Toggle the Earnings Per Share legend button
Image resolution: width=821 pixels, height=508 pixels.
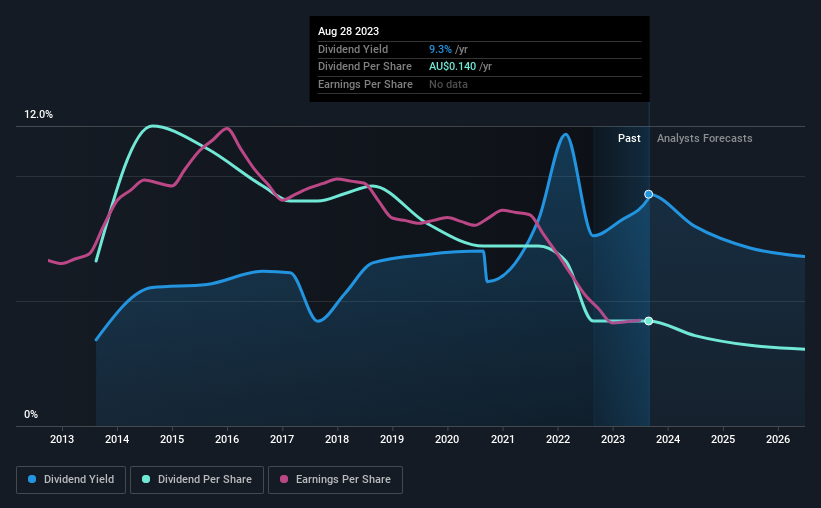pyautogui.click(x=335, y=480)
